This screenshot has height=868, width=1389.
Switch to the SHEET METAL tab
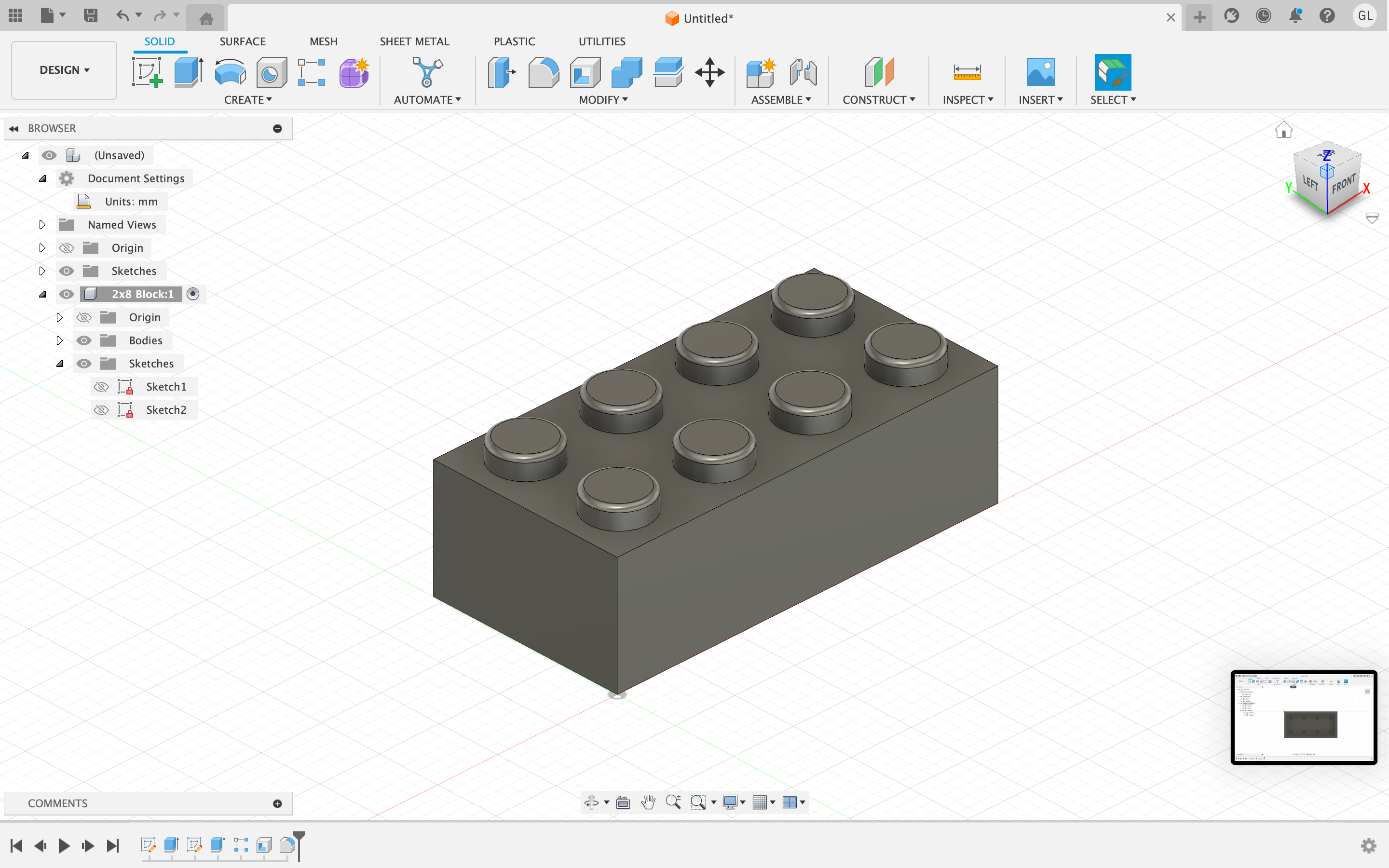[414, 41]
